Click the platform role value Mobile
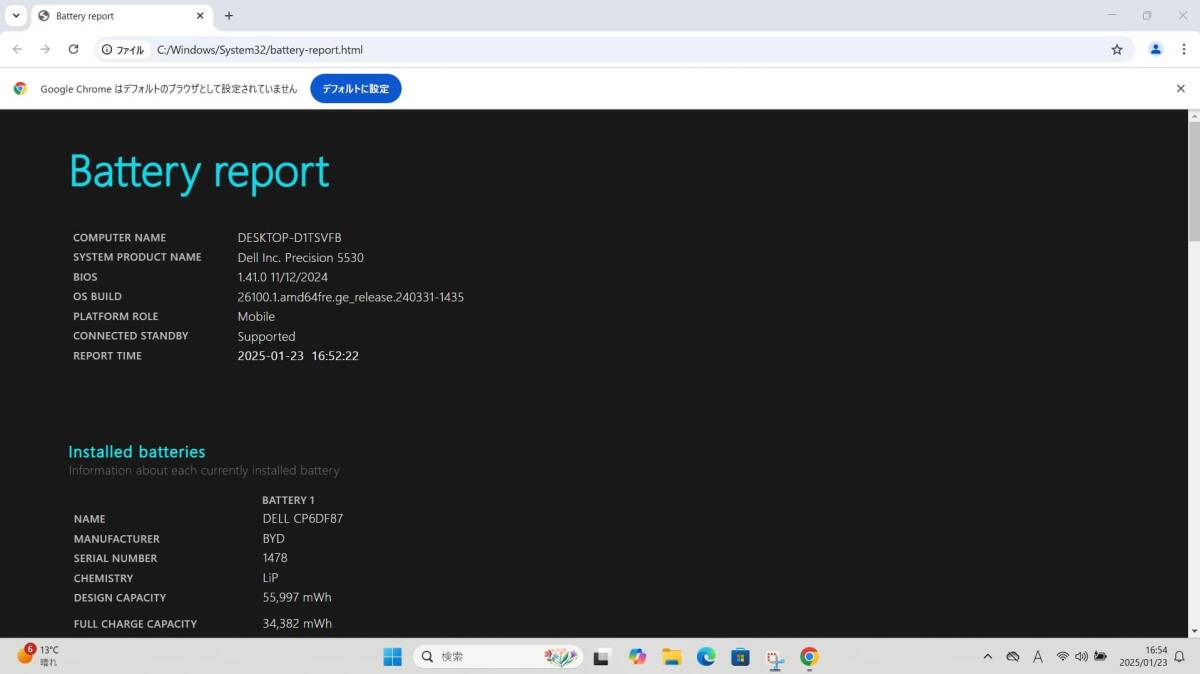 click(256, 316)
